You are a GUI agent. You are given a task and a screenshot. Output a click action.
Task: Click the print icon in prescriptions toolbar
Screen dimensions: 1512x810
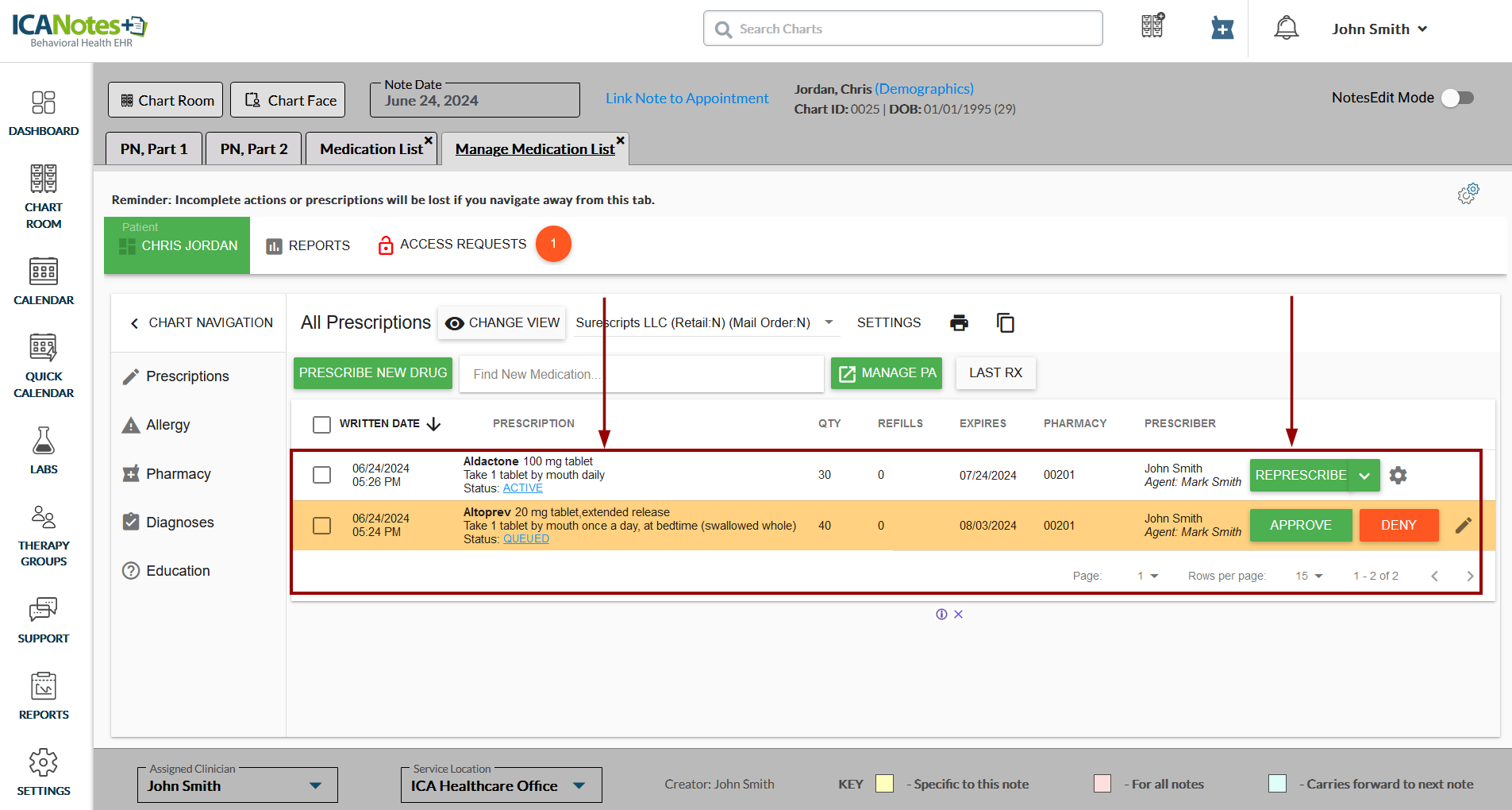point(959,322)
